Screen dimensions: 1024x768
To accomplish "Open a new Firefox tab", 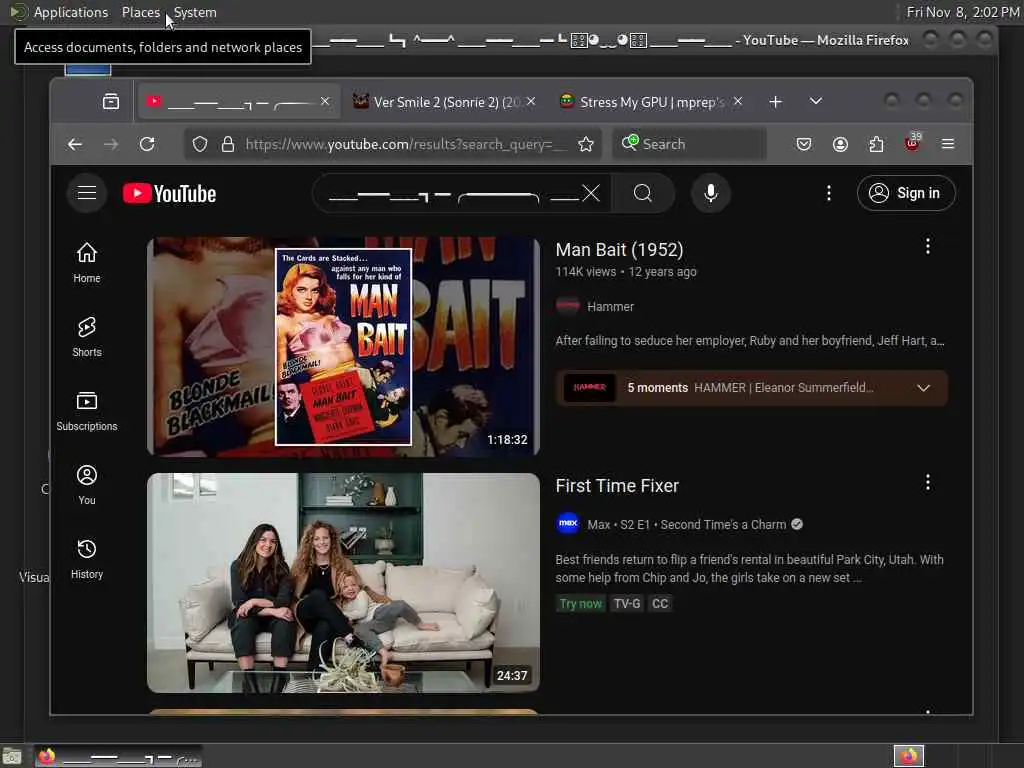I will click(x=775, y=102).
